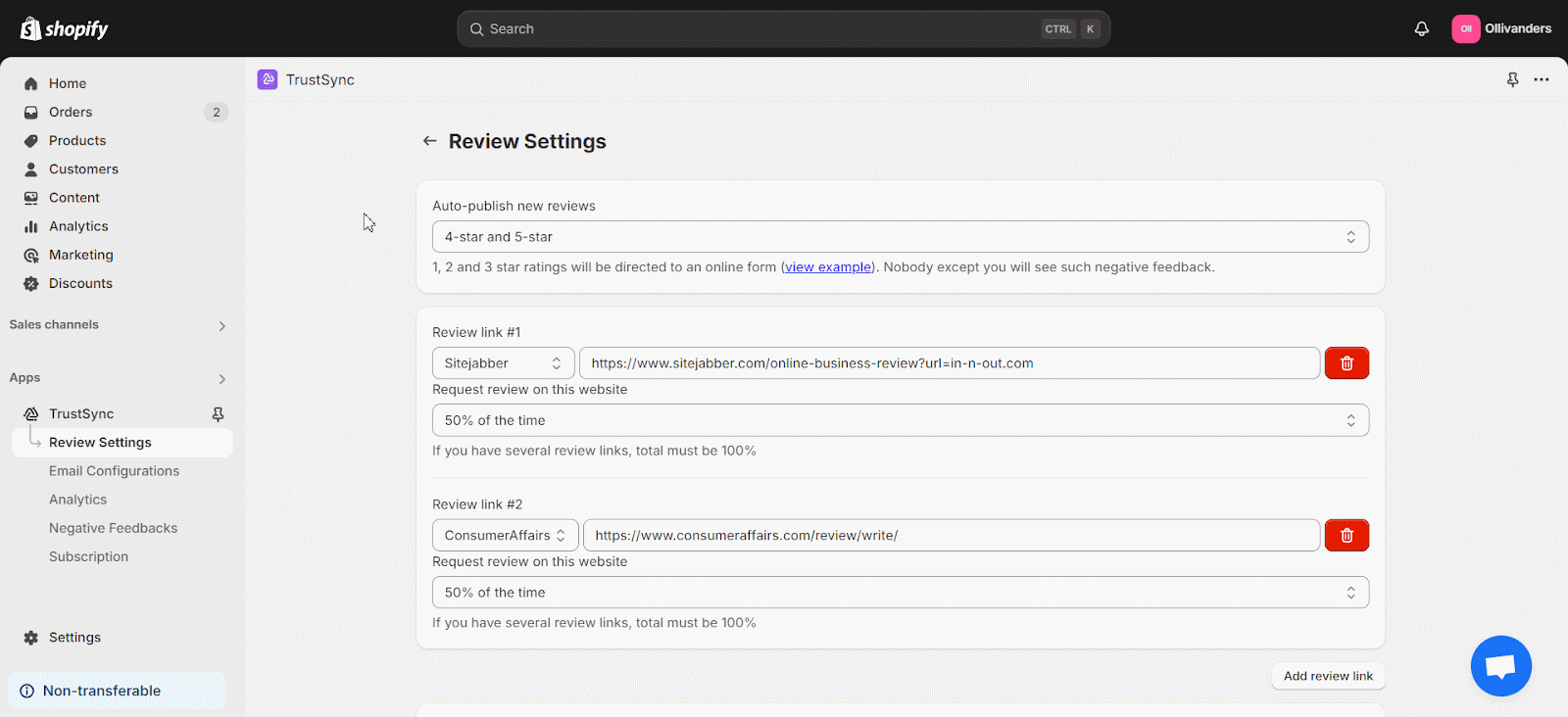This screenshot has height=717, width=1568.
Task: Open the notifications bell
Action: 1421,28
